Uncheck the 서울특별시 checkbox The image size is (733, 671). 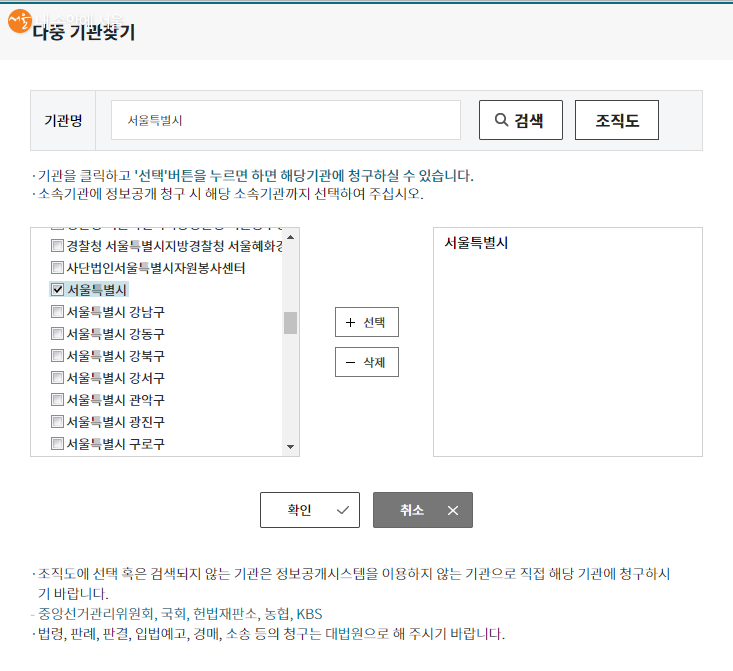click(x=57, y=290)
